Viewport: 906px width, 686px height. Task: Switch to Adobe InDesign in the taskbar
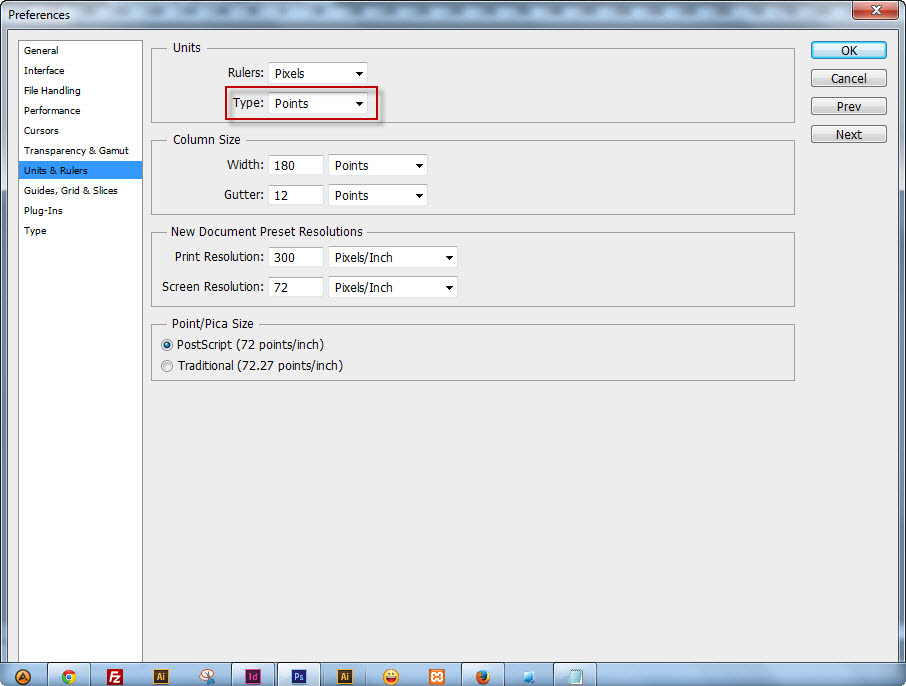click(x=252, y=676)
